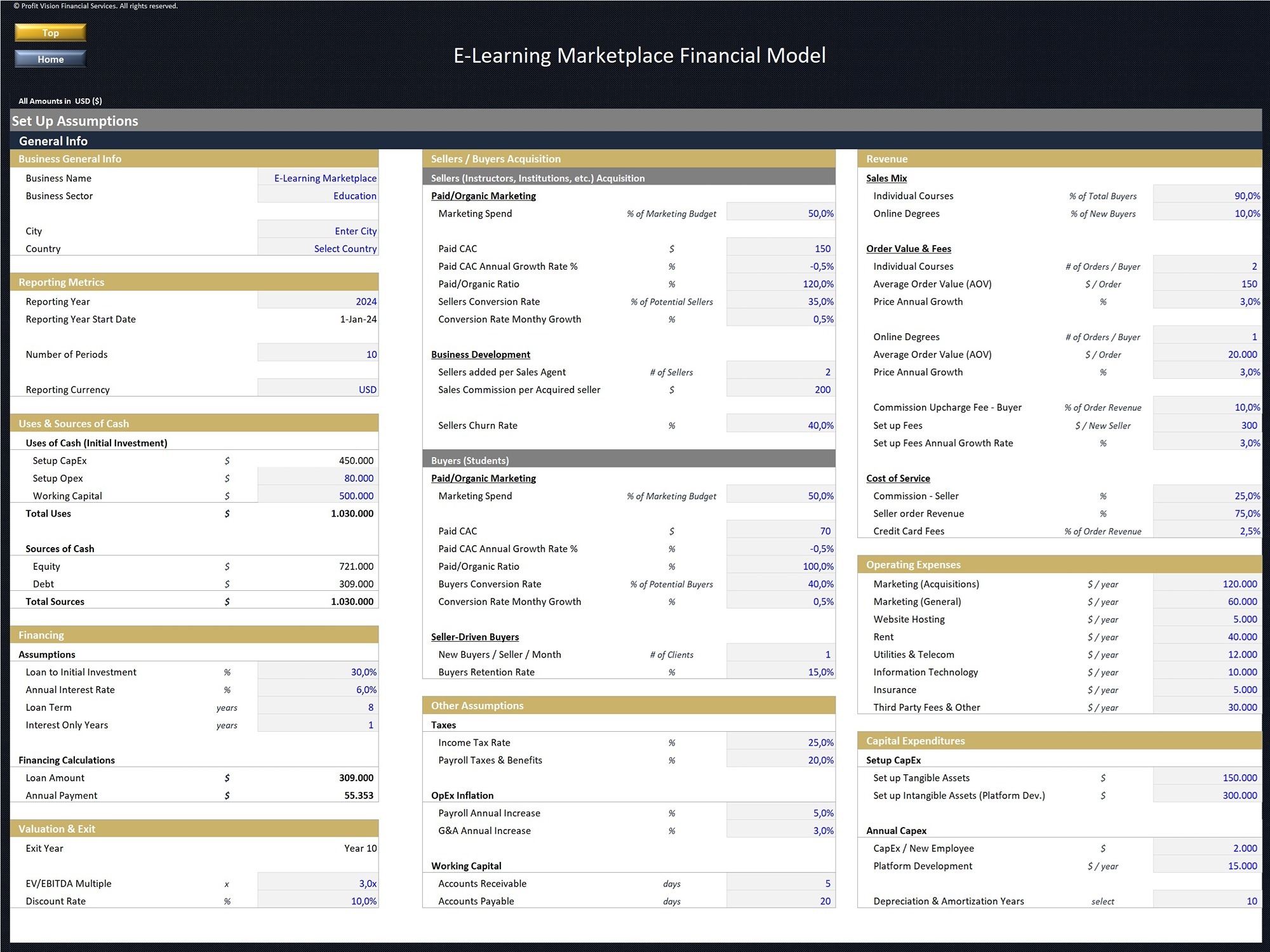Select the Income Tax Rate cell

coord(780,742)
